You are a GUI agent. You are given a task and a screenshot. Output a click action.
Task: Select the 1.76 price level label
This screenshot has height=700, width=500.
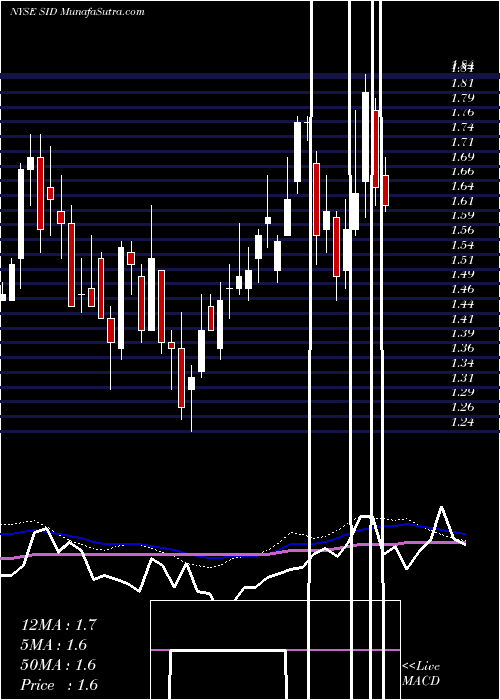462,112
